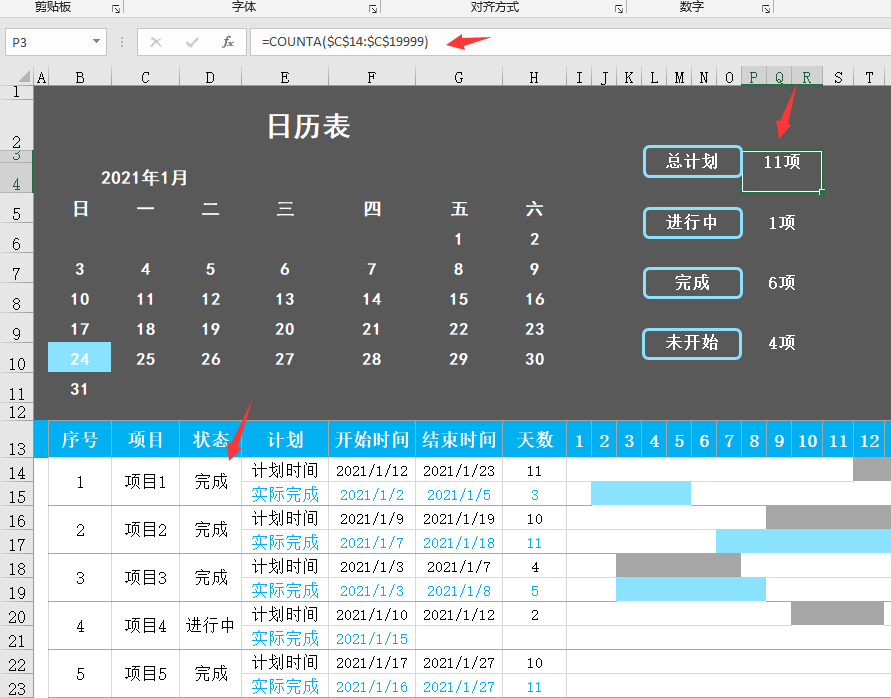Select row 13 header
The image size is (891, 698).
coord(17,439)
